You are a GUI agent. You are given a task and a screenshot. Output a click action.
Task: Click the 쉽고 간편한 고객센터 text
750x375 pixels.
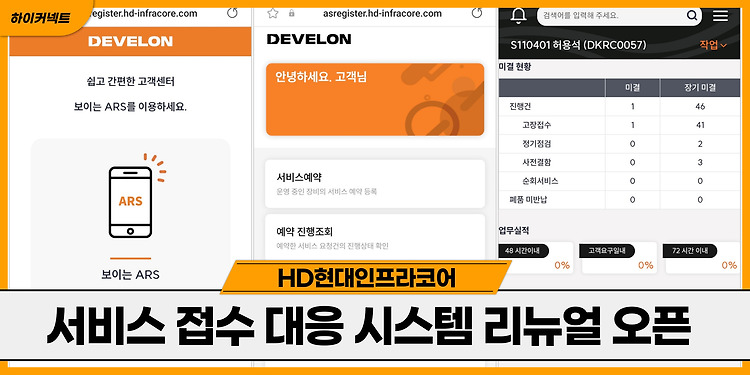(x=130, y=82)
